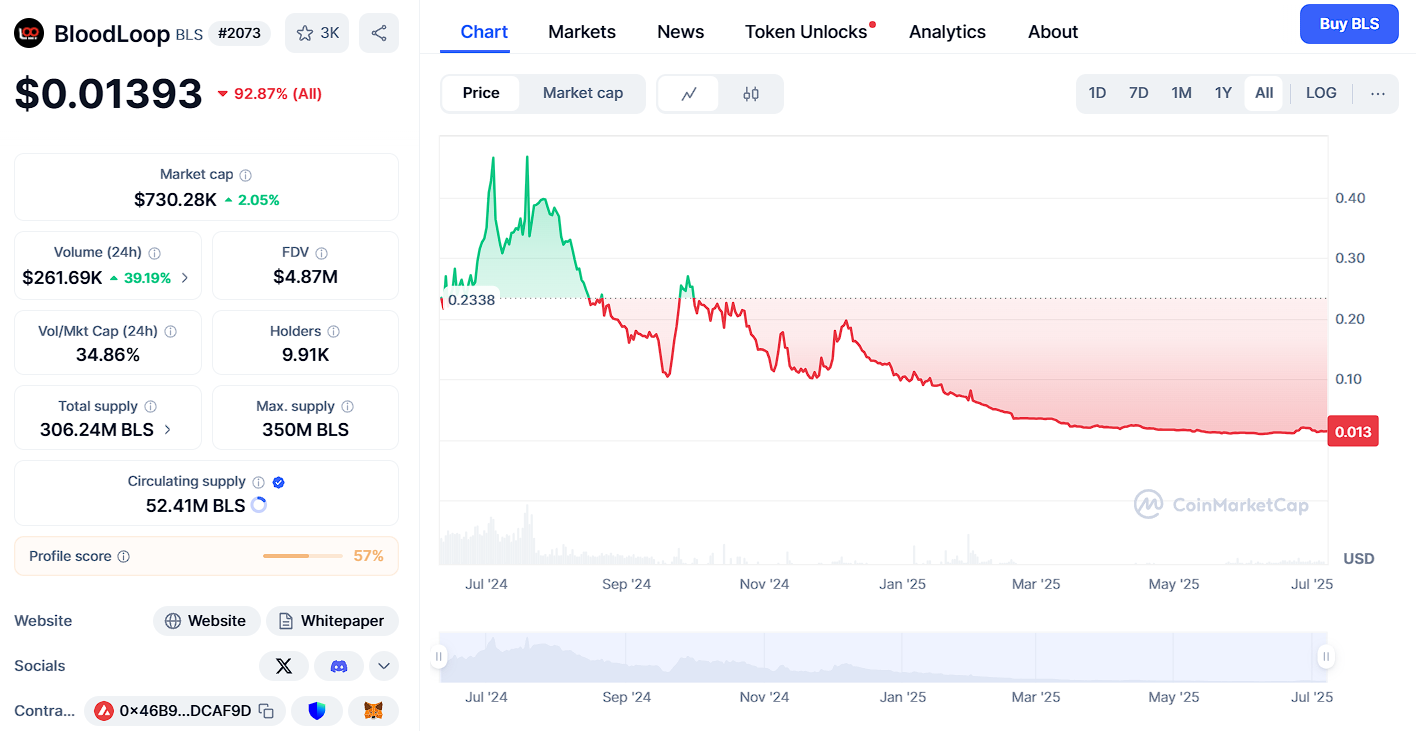The image size is (1416, 731).
Task: Click the mini overview range chart
Action: click(x=883, y=657)
